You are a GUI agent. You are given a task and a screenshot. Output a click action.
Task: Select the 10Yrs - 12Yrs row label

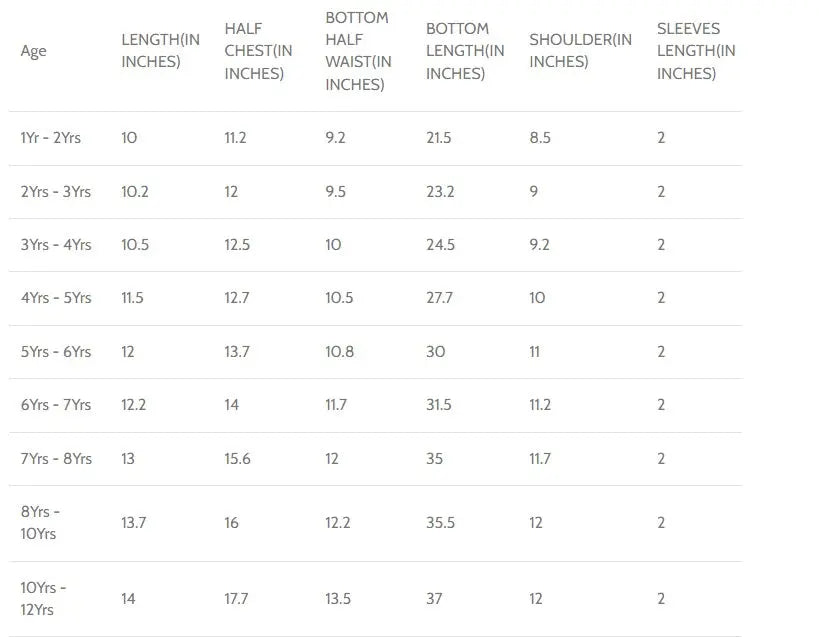43,598
